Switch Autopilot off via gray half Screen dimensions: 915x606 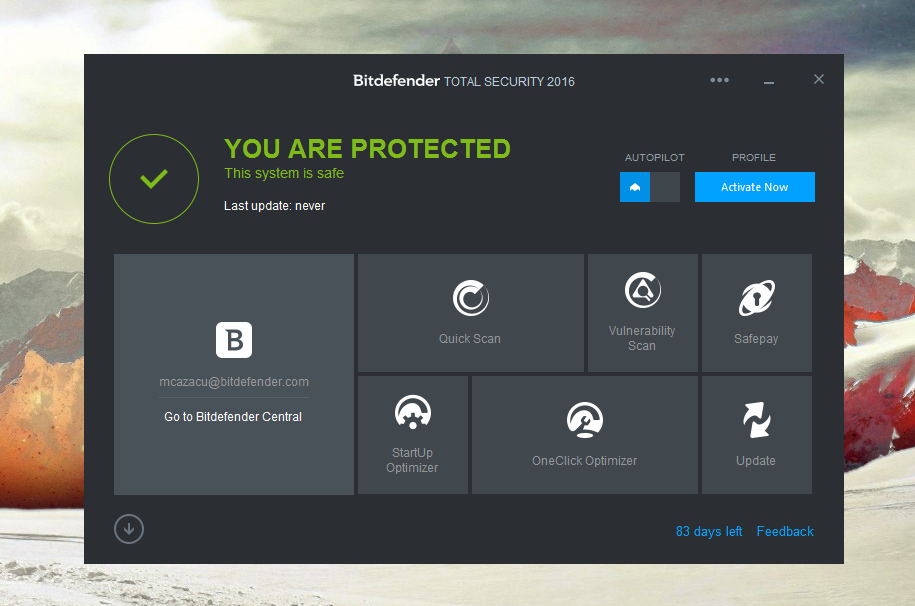point(665,187)
